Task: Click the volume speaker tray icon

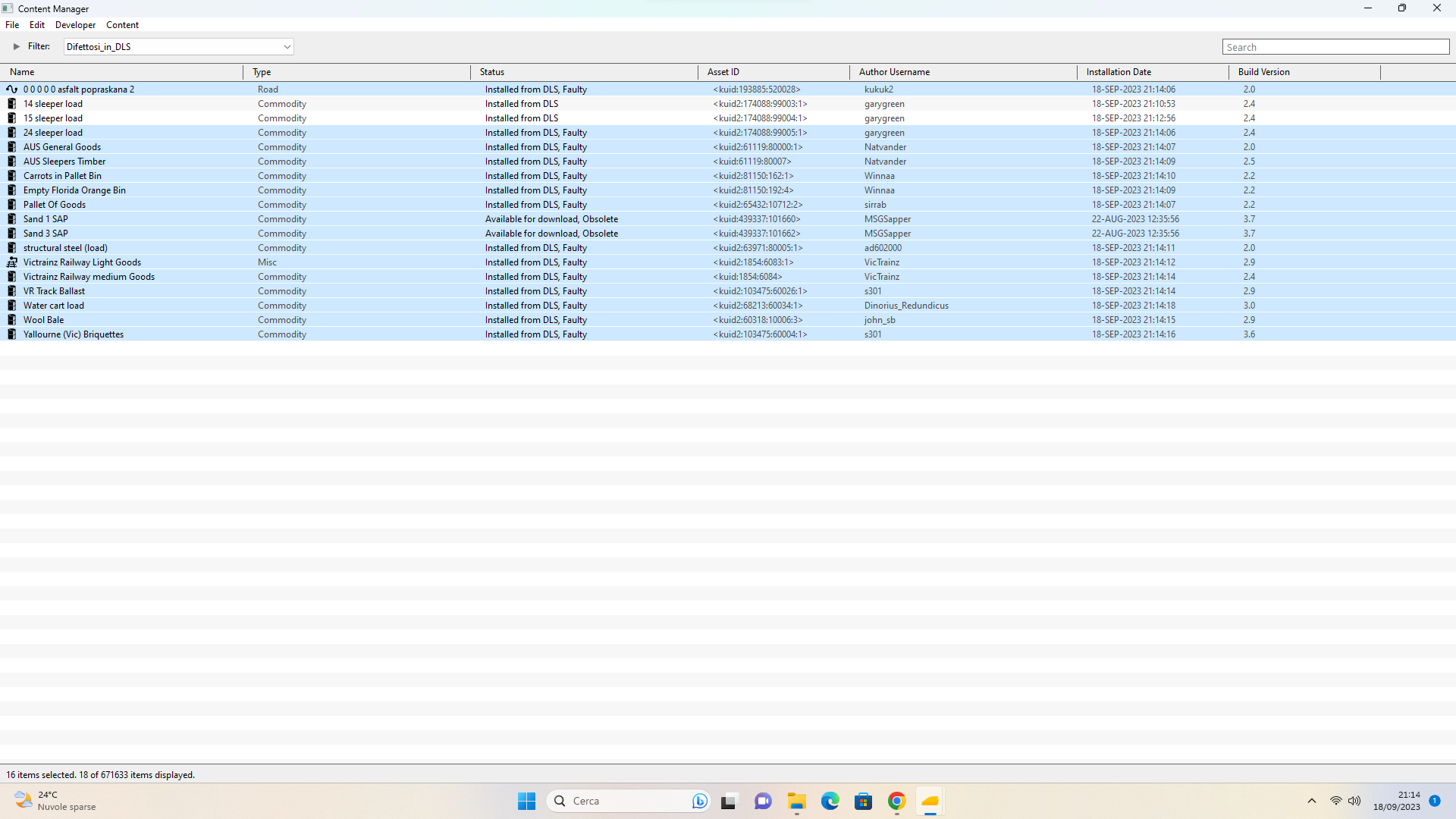Action: [1354, 801]
